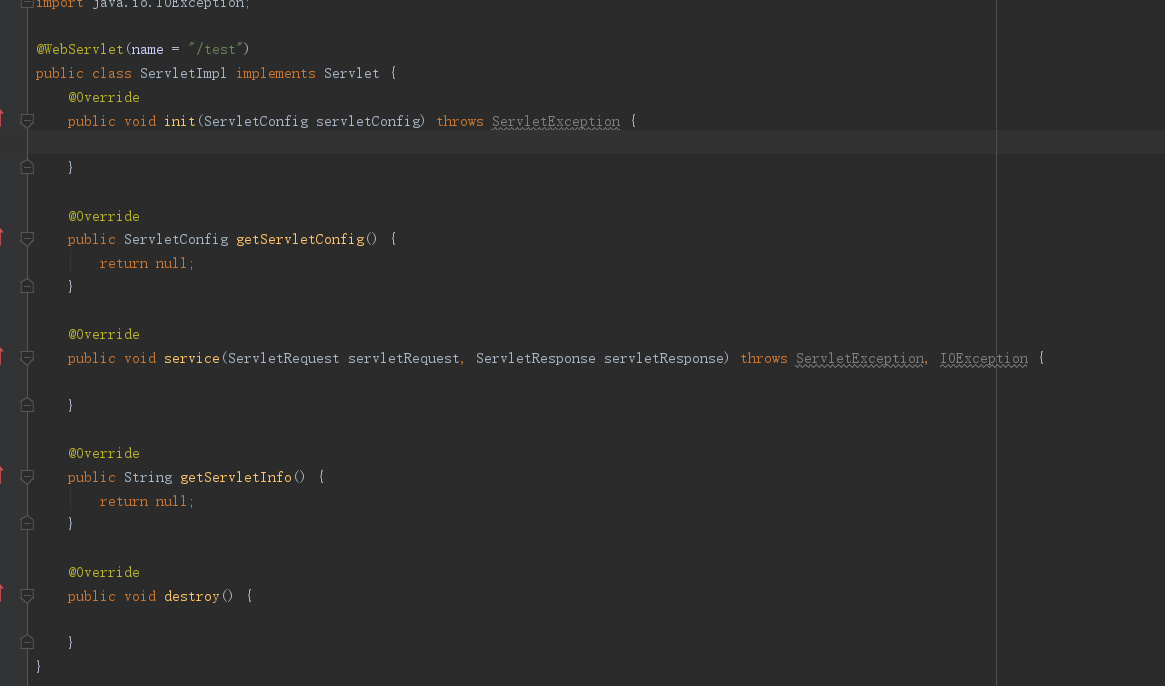Click return null inside getServletInfo
Viewport: 1165px width, 686px height.
[x=147, y=500]
